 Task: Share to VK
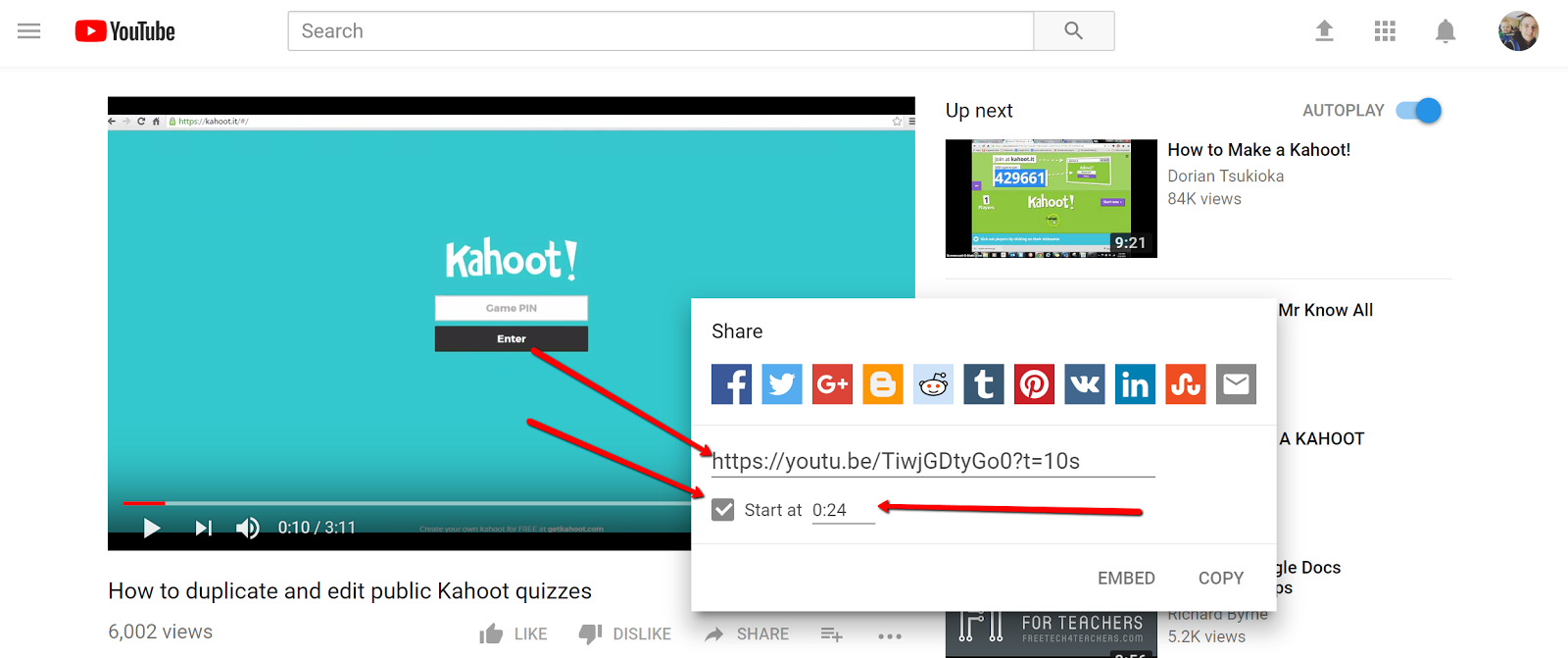(1085, 384)
